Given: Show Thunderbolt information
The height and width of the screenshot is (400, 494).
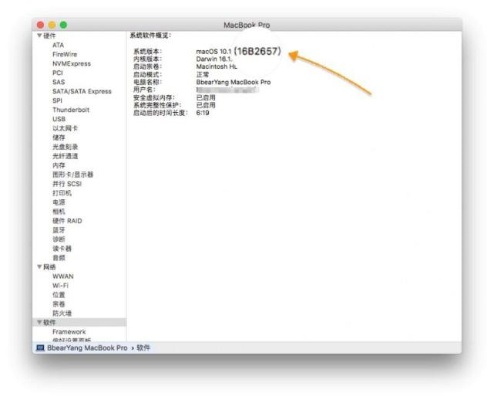Looking at the screenshot, I should click(71, 110).
